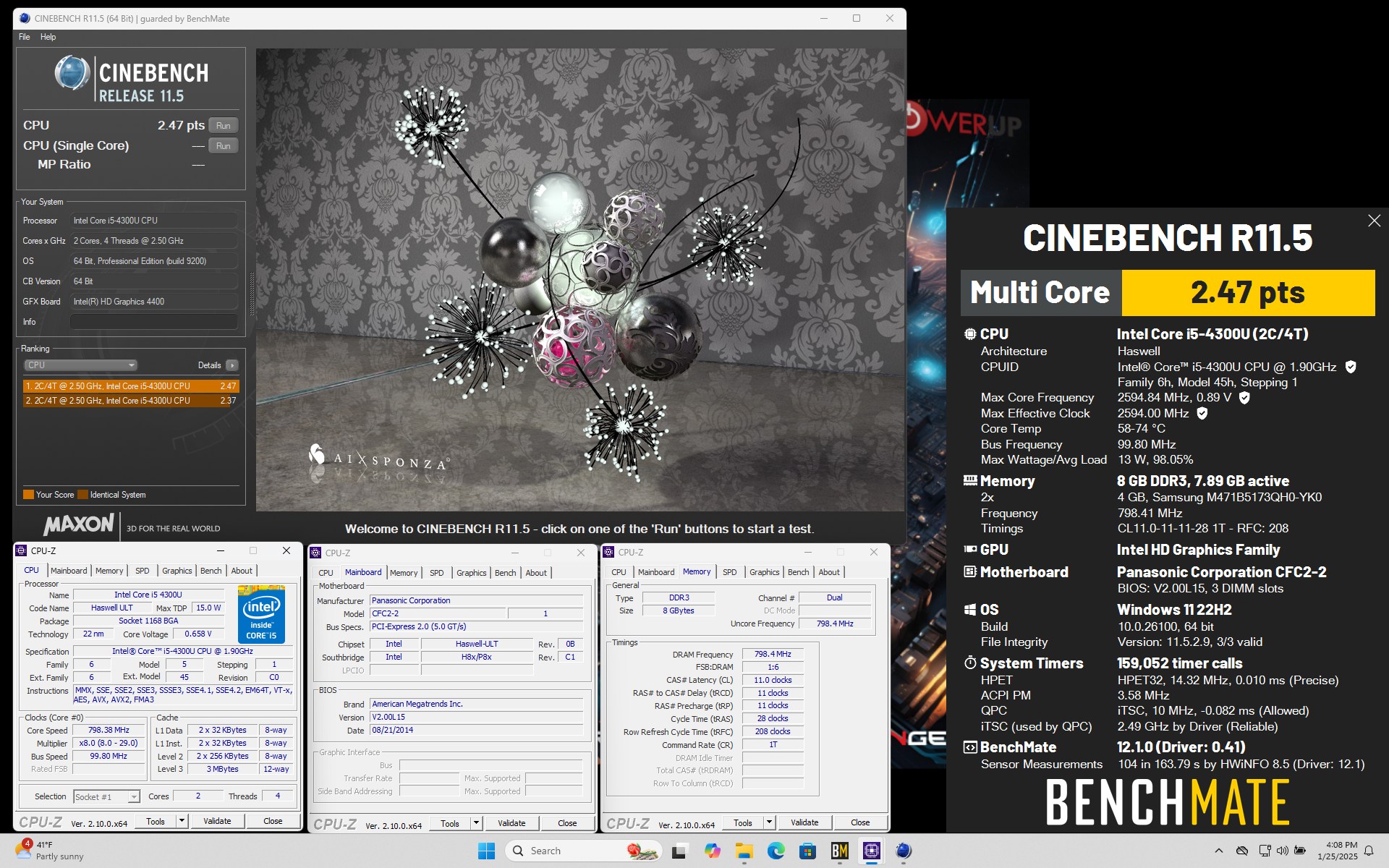
Task: Select ranking entry scoring 2.47
Action: pos(131,386)
